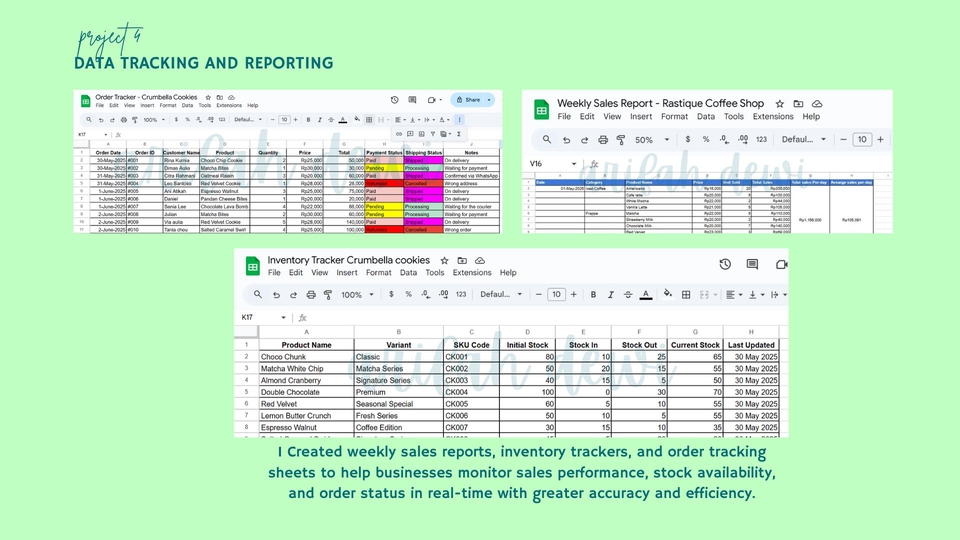The width and height of the screenshot is (960, 540).
Task: Open vertical align dropdown in Inventory Tracker toolbar
Action: pyautogui.click(x=757, y=294)
